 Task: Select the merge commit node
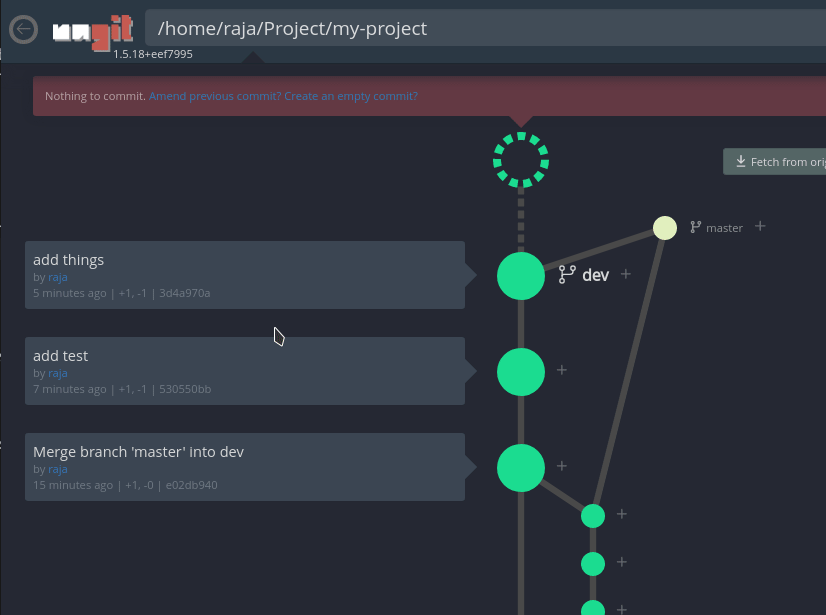[521, 467]
